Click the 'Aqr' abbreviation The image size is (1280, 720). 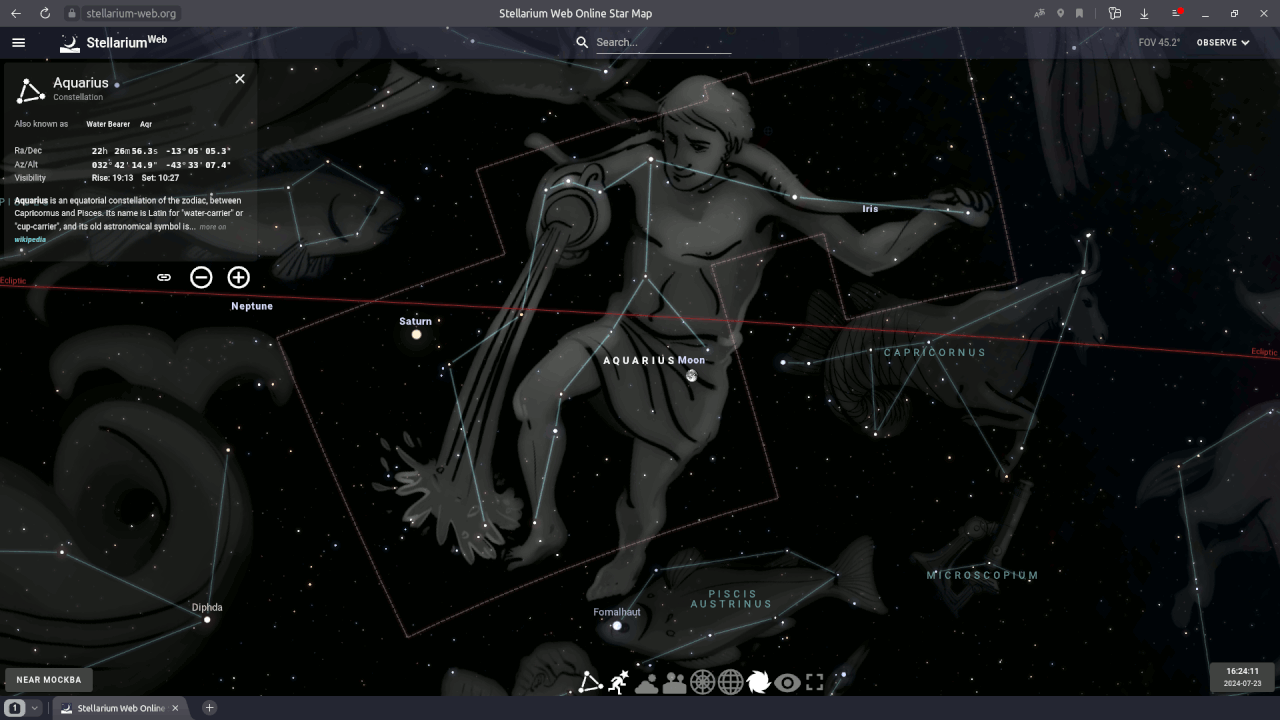146,124
